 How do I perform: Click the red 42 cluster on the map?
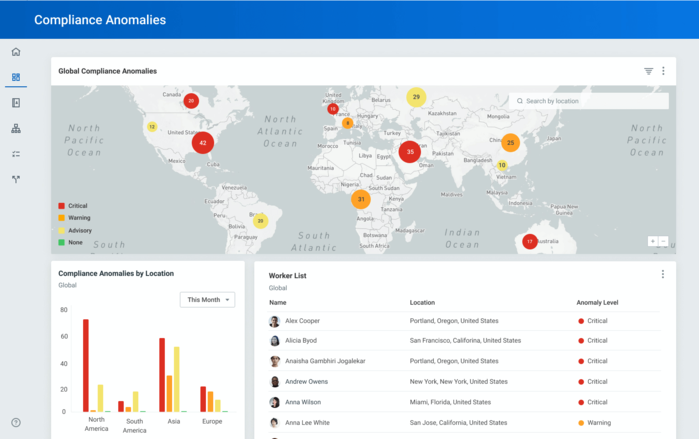pos(203,143)
